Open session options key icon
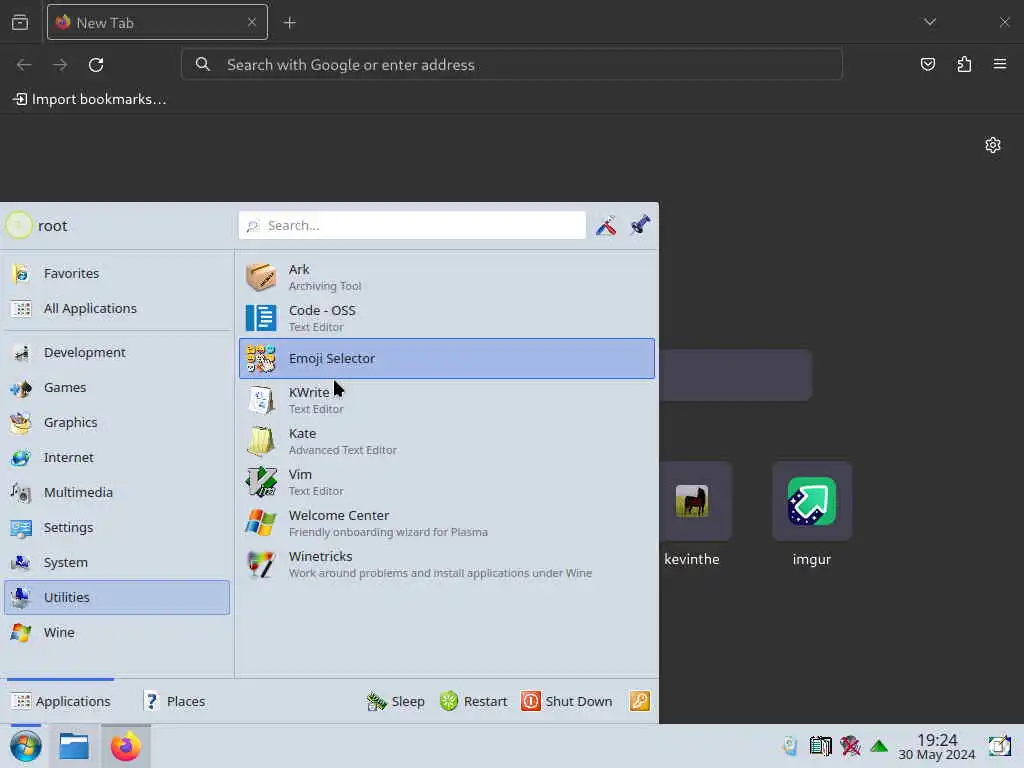The image size is (1024, 768). (x=639, y=701)
